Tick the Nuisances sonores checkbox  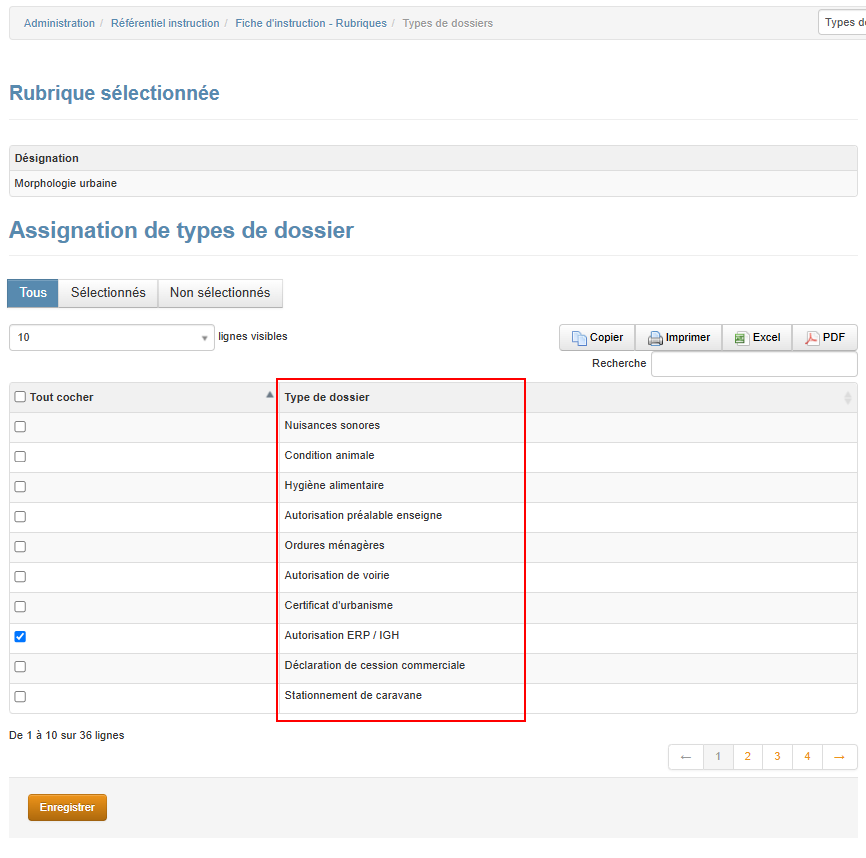pyautogui.click(x=20, y=427)
